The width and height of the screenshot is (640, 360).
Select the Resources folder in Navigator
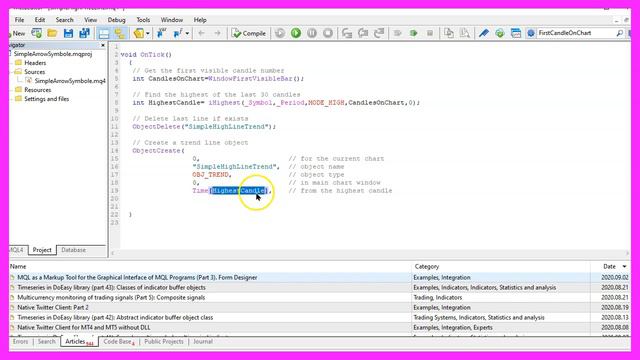pyautogui.click(x=38, y=90)
